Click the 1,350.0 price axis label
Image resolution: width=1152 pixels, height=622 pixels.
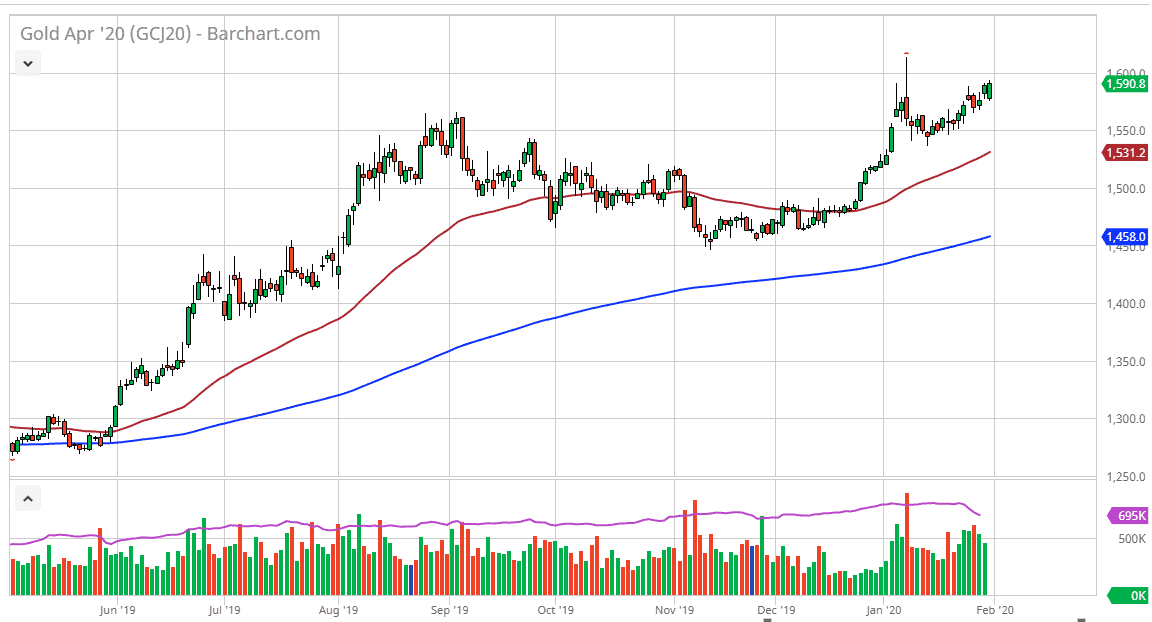pyautogui.click(x=1126, y=361)
